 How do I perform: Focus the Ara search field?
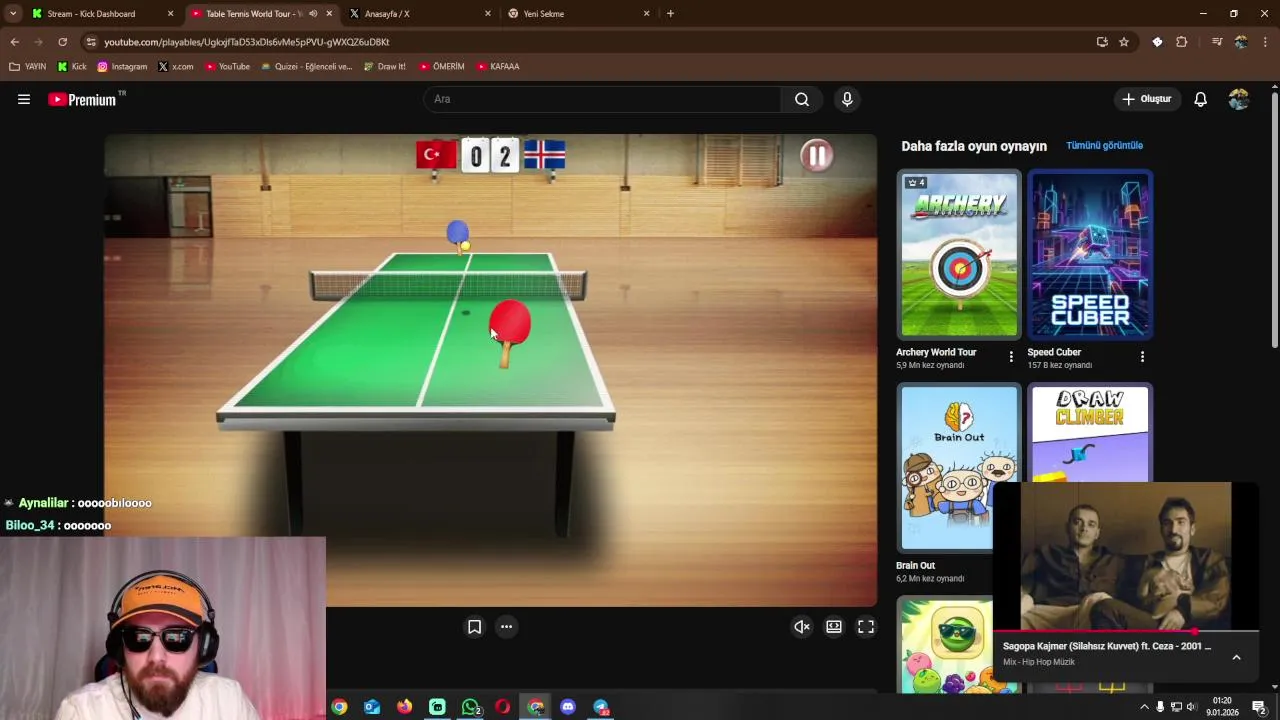pos(602,99)
